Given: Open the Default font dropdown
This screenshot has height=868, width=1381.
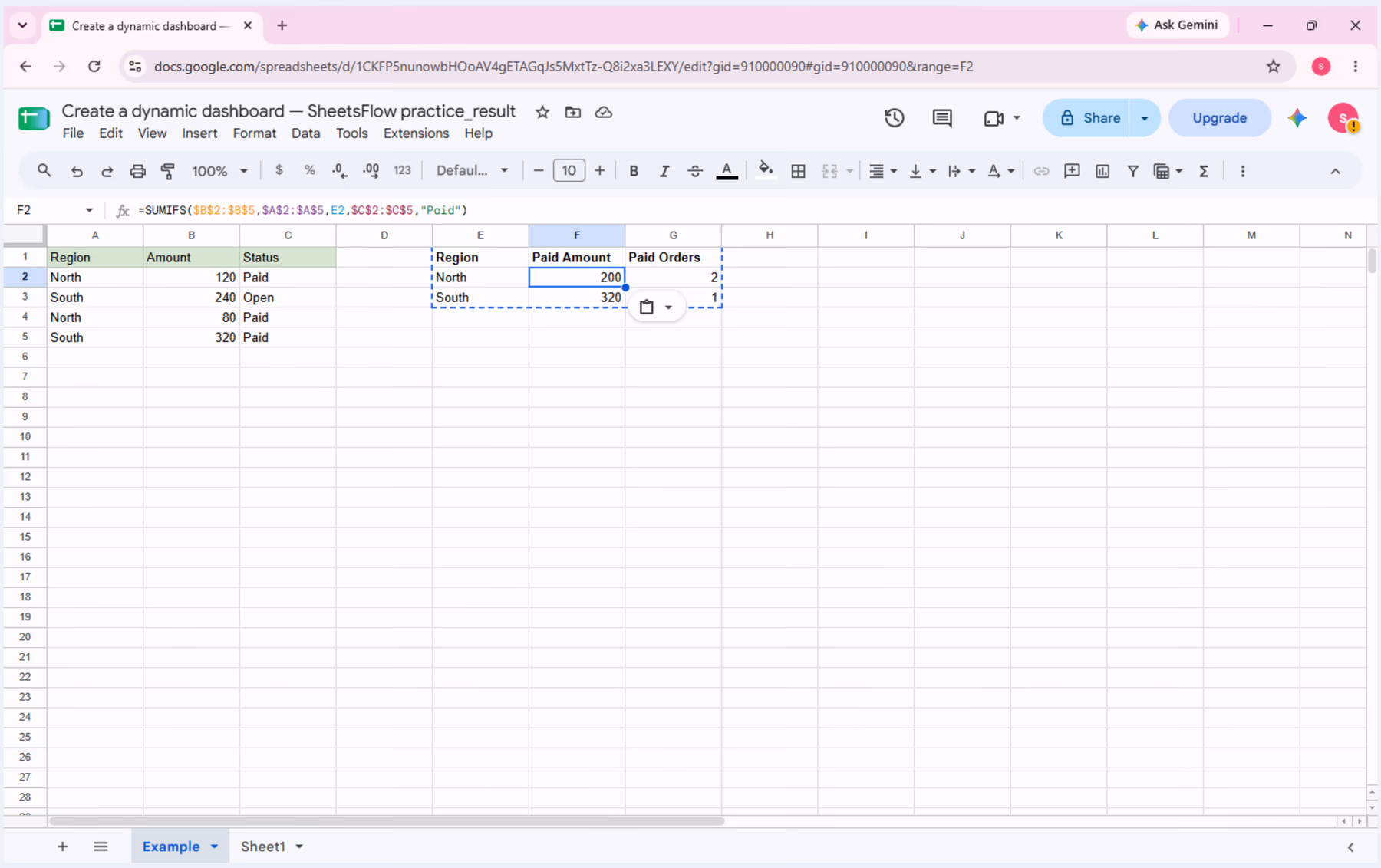Looking at the screenshot, I should coord(473,170).
